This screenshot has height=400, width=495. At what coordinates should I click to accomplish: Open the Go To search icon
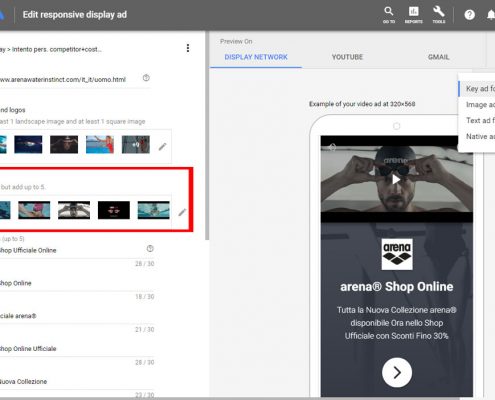tap(389, 15)
